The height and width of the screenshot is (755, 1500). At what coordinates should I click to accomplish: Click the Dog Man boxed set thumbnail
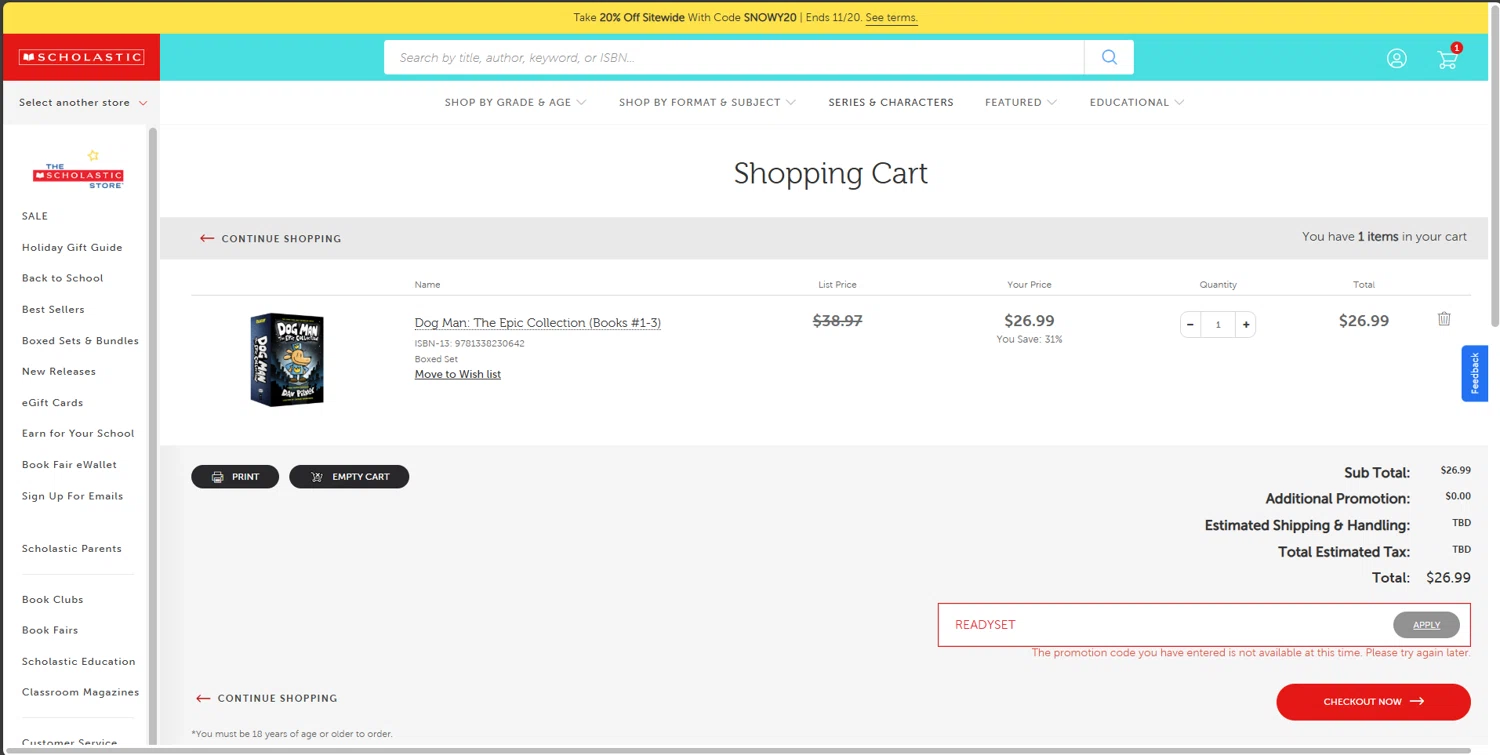click(287, 359)
